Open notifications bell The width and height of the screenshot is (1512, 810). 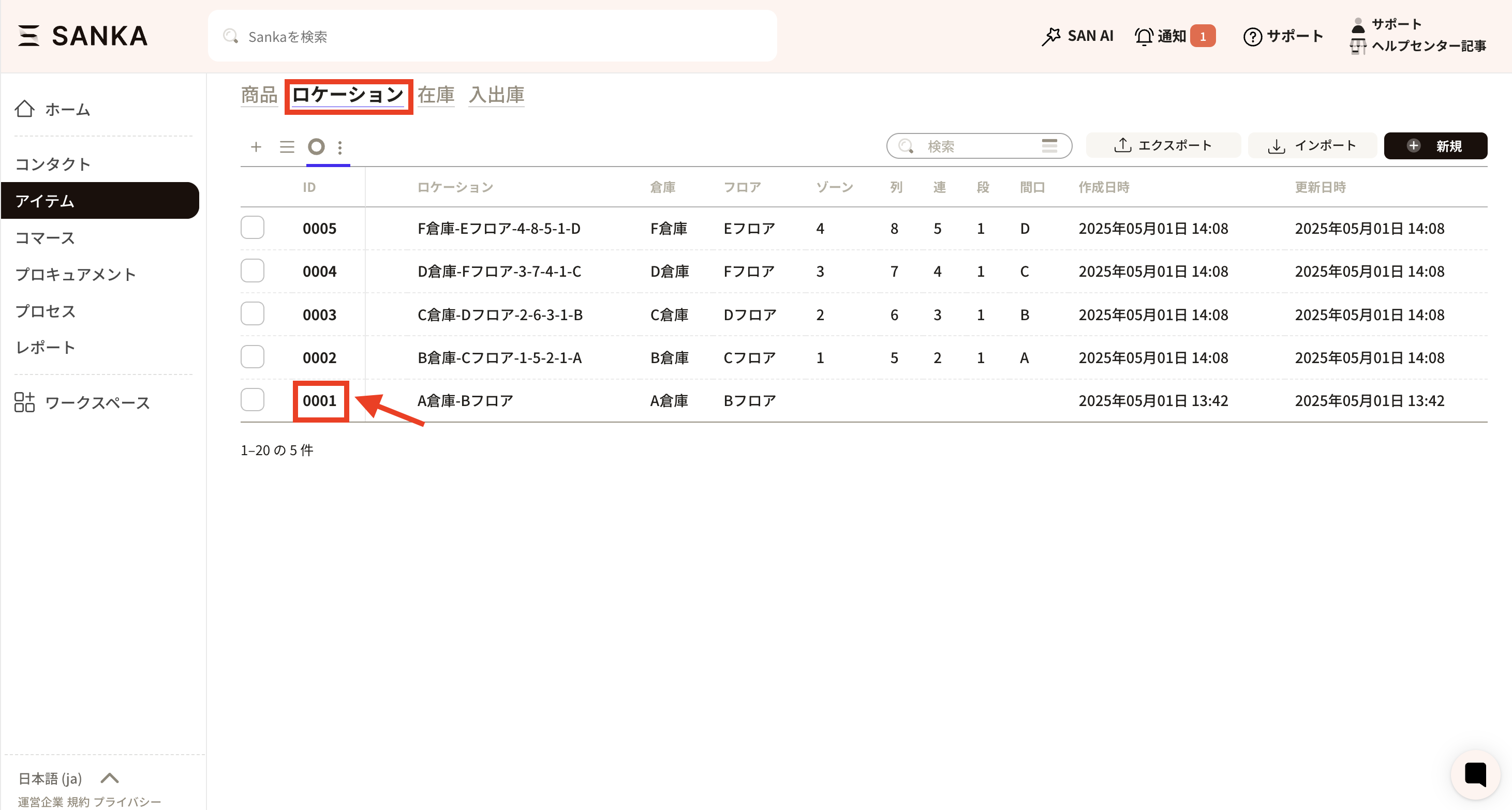pos(1143,36)
